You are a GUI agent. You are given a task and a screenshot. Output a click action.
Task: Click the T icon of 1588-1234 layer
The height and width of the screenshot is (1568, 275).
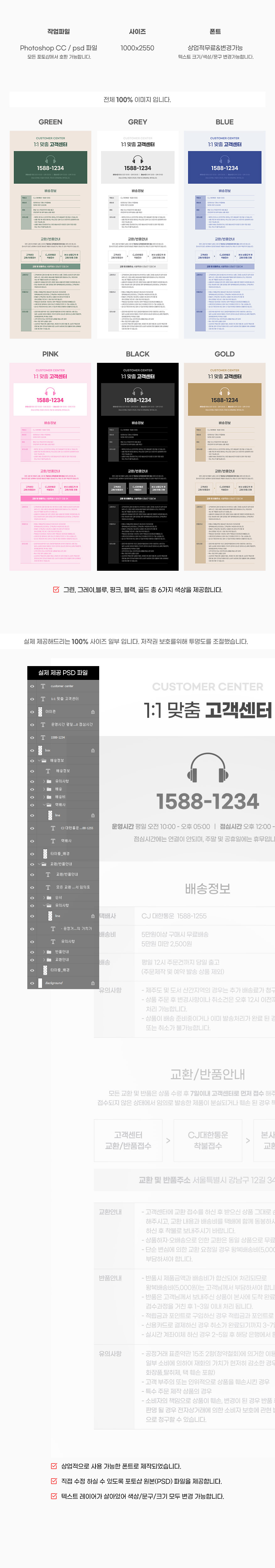point(43,737)
